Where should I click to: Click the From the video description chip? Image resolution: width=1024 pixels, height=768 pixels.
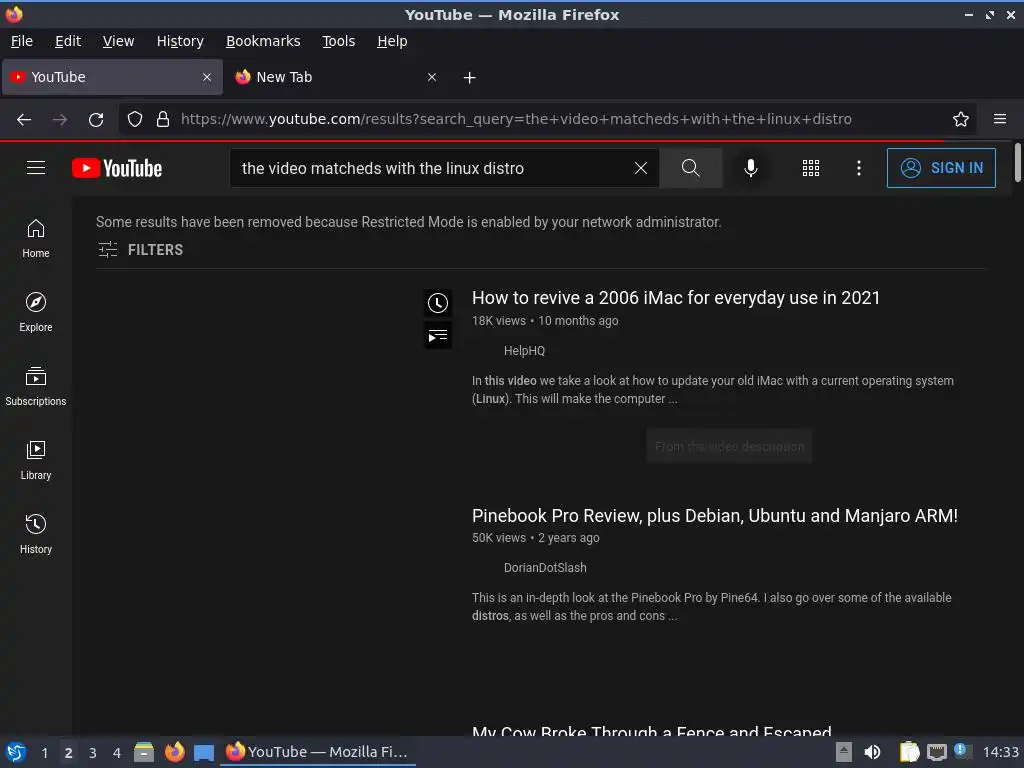(729, 447)
